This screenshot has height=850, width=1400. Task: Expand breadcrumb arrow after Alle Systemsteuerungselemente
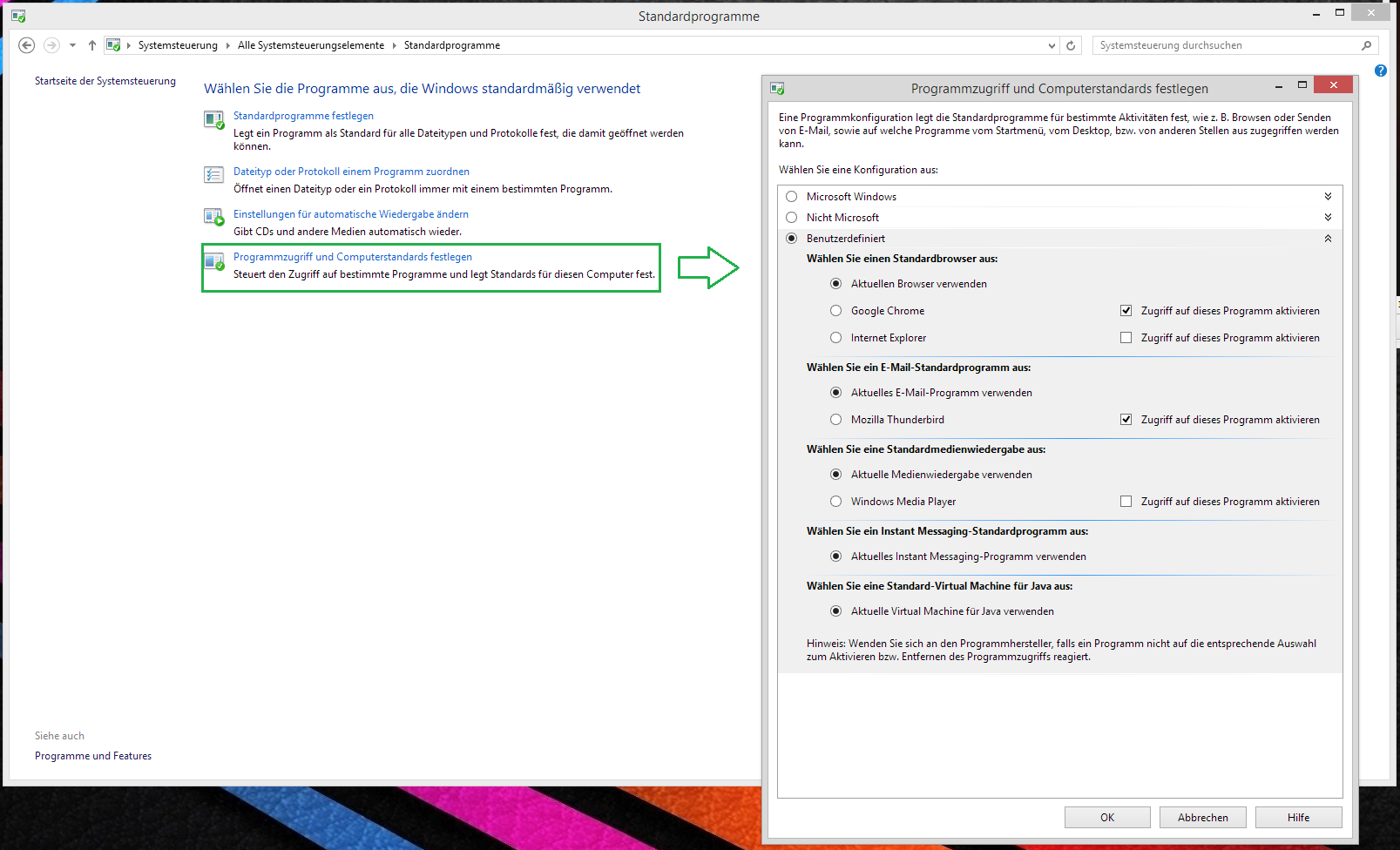point(395,45)
